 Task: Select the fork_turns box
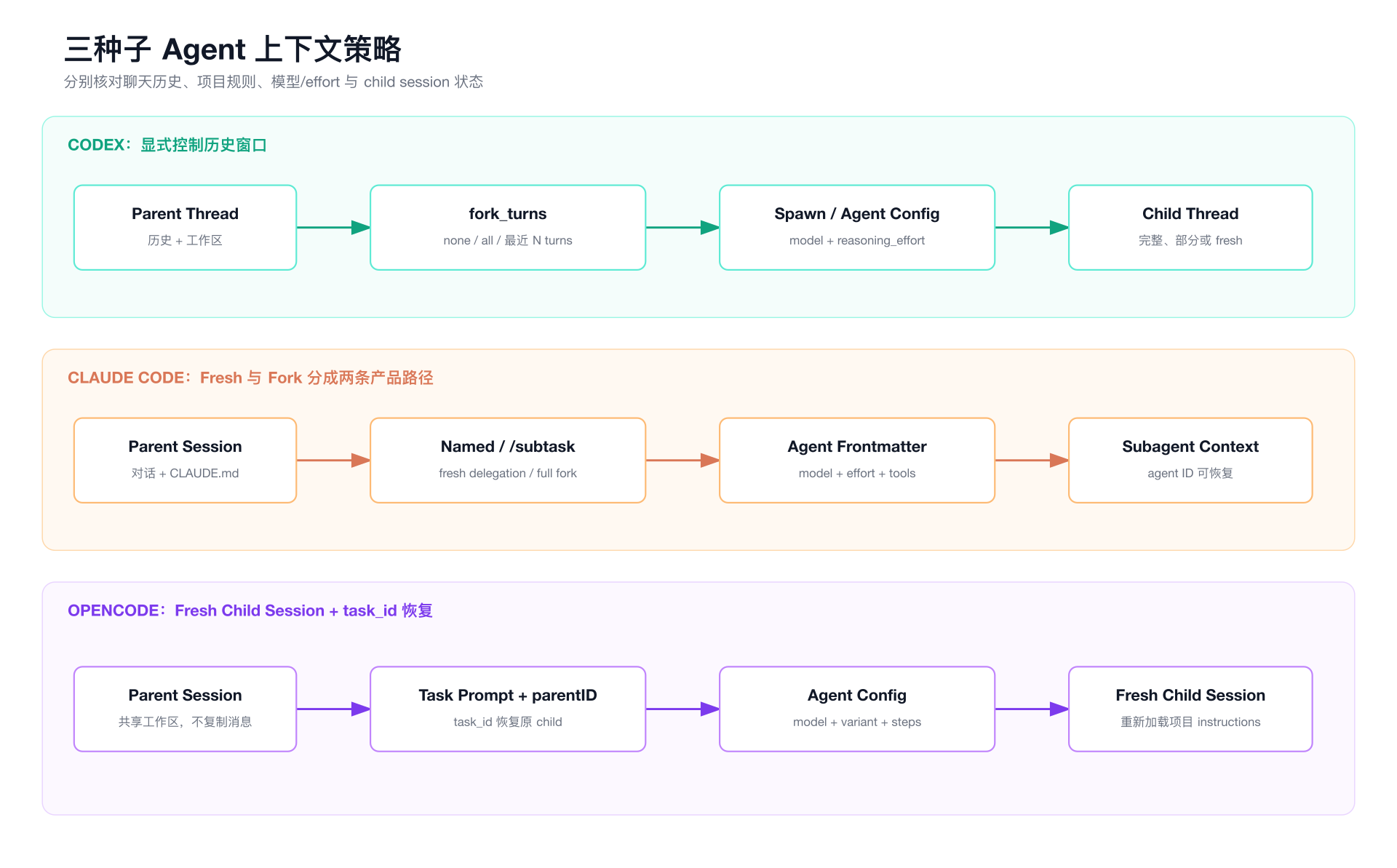[x=508, y=228]
